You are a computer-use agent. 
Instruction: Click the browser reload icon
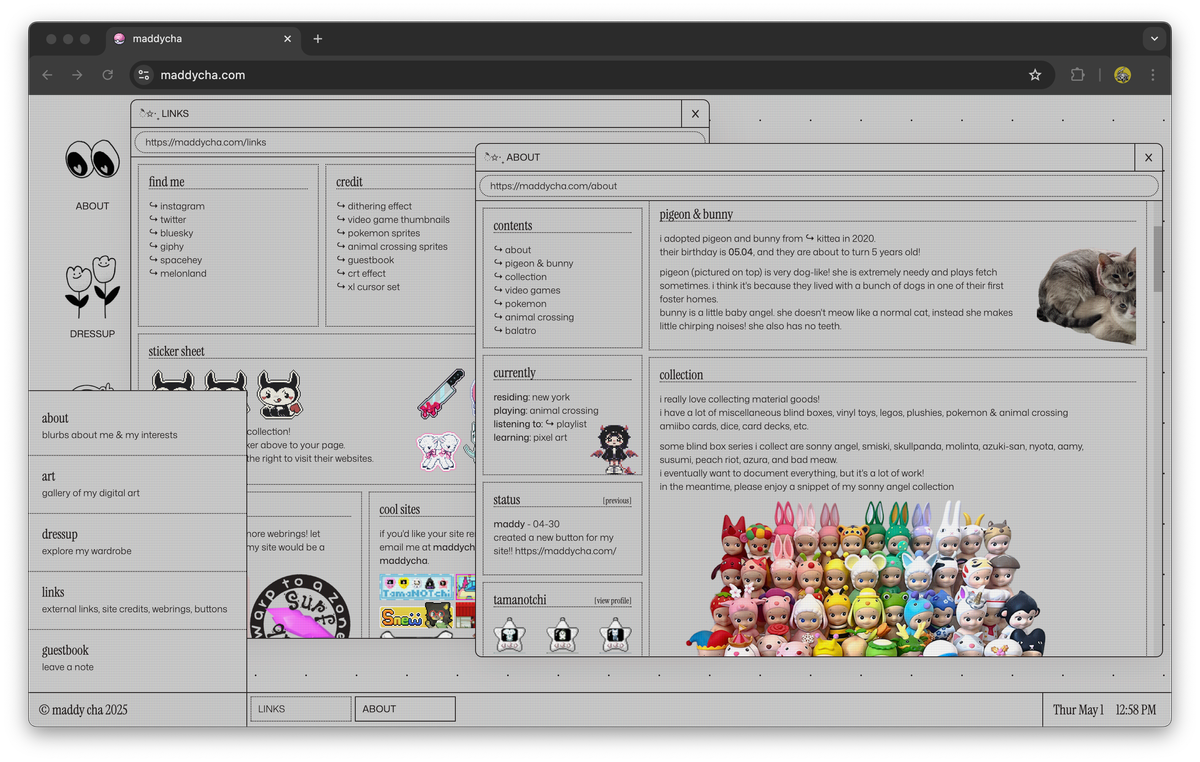pyautogui.click(x=108, y=75)
